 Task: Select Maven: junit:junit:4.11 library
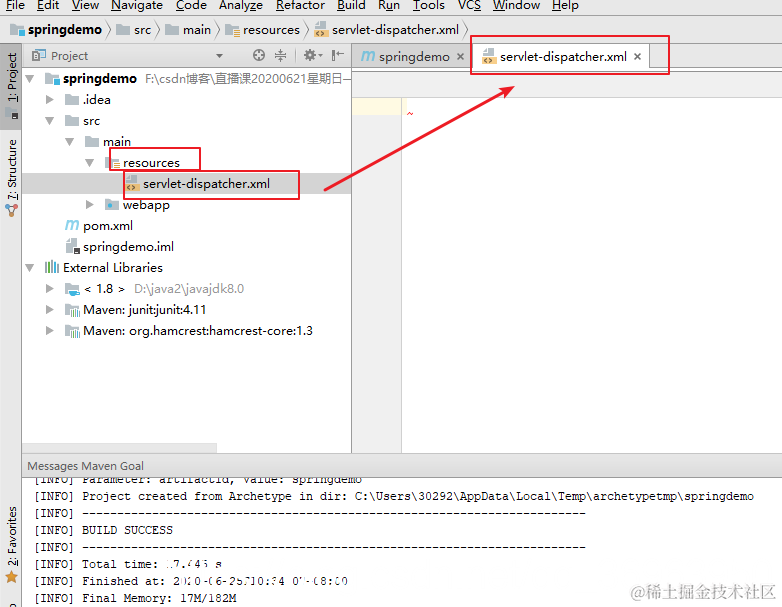coord(145,310)
